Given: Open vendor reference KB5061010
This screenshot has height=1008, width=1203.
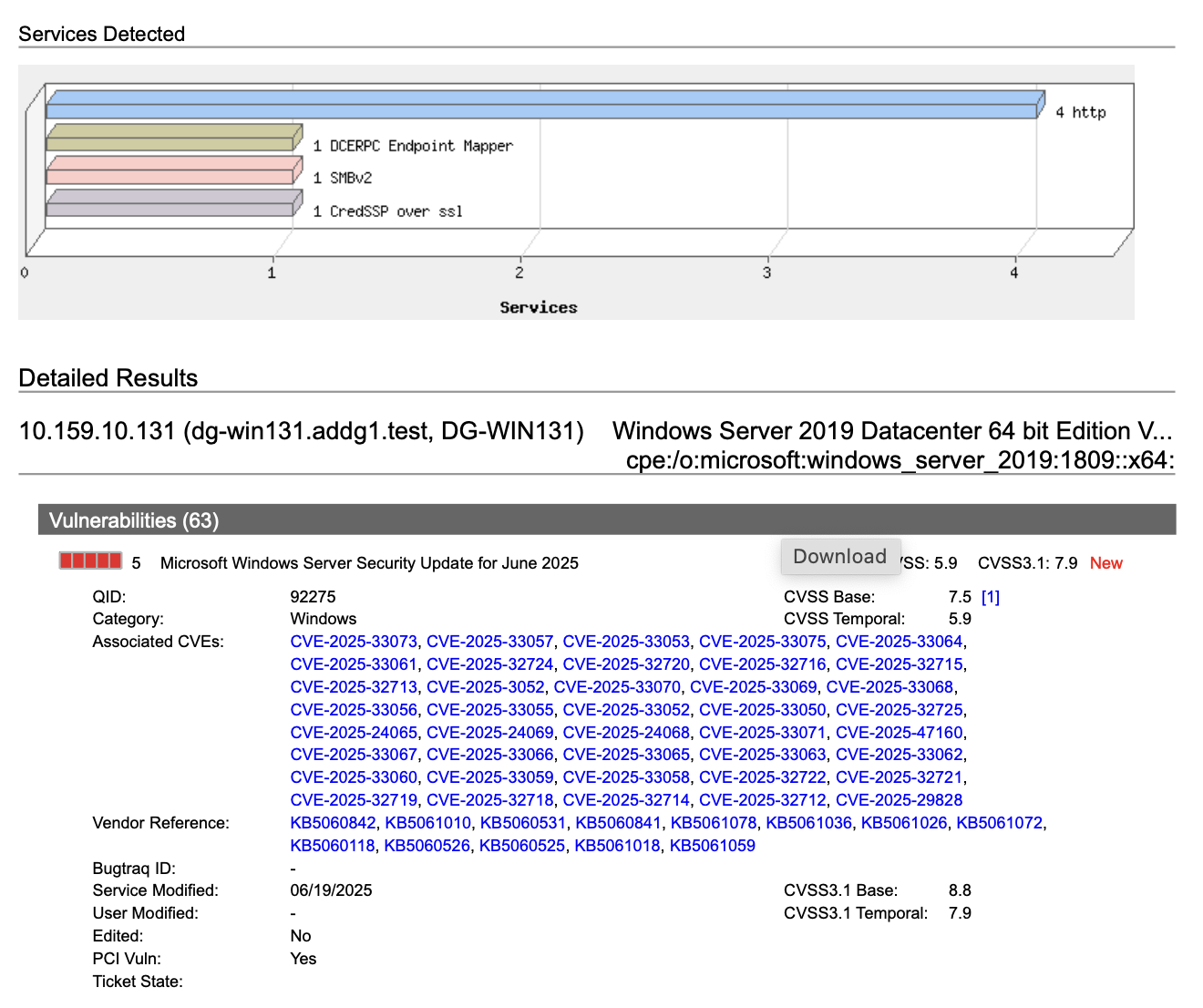Looking at the screenshot, I should [x=428, y=823].
